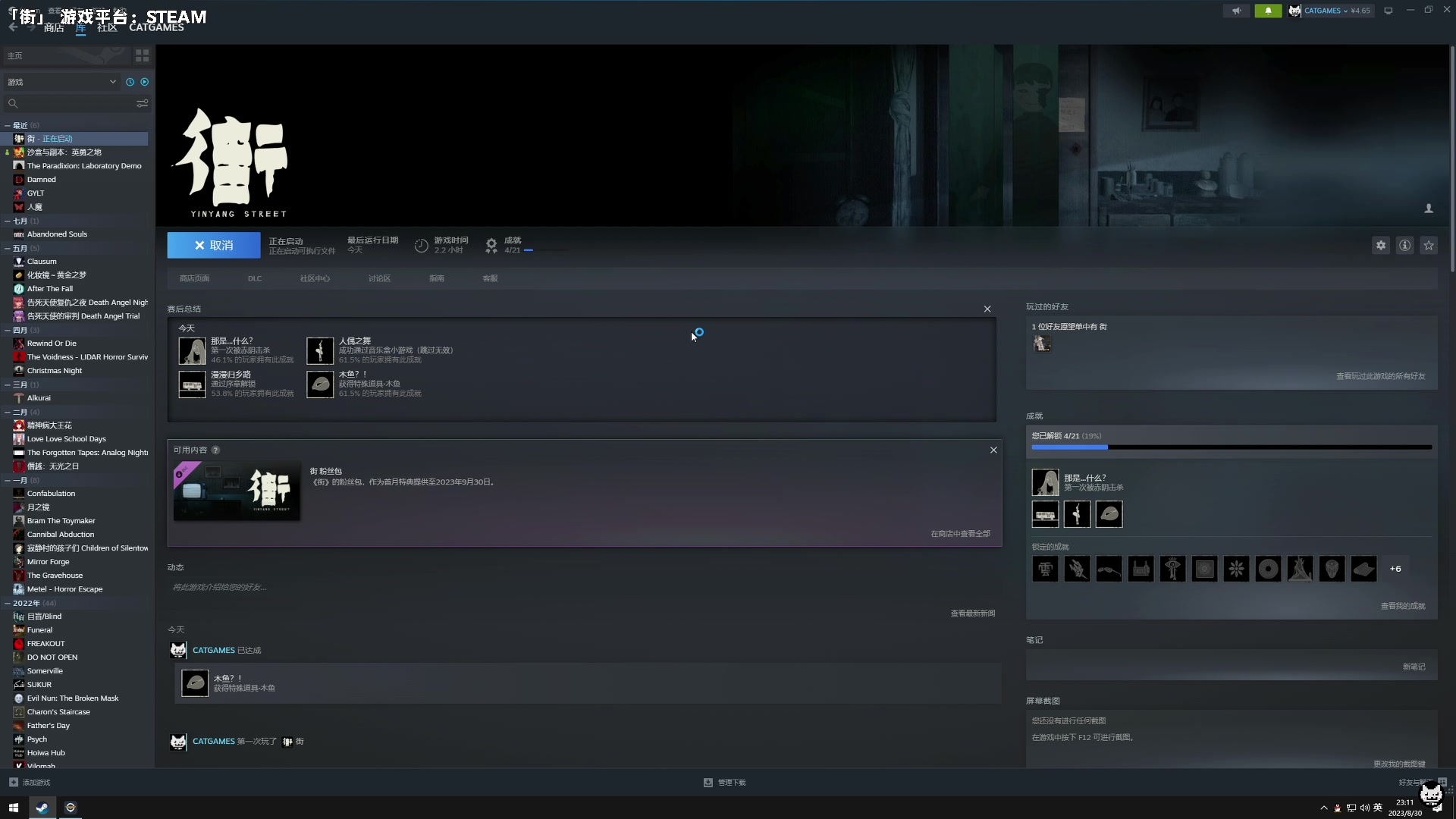Screen dimensions: 1456x819
Task: Open 管理下载 download manager
Action: (x=725, y=782)
